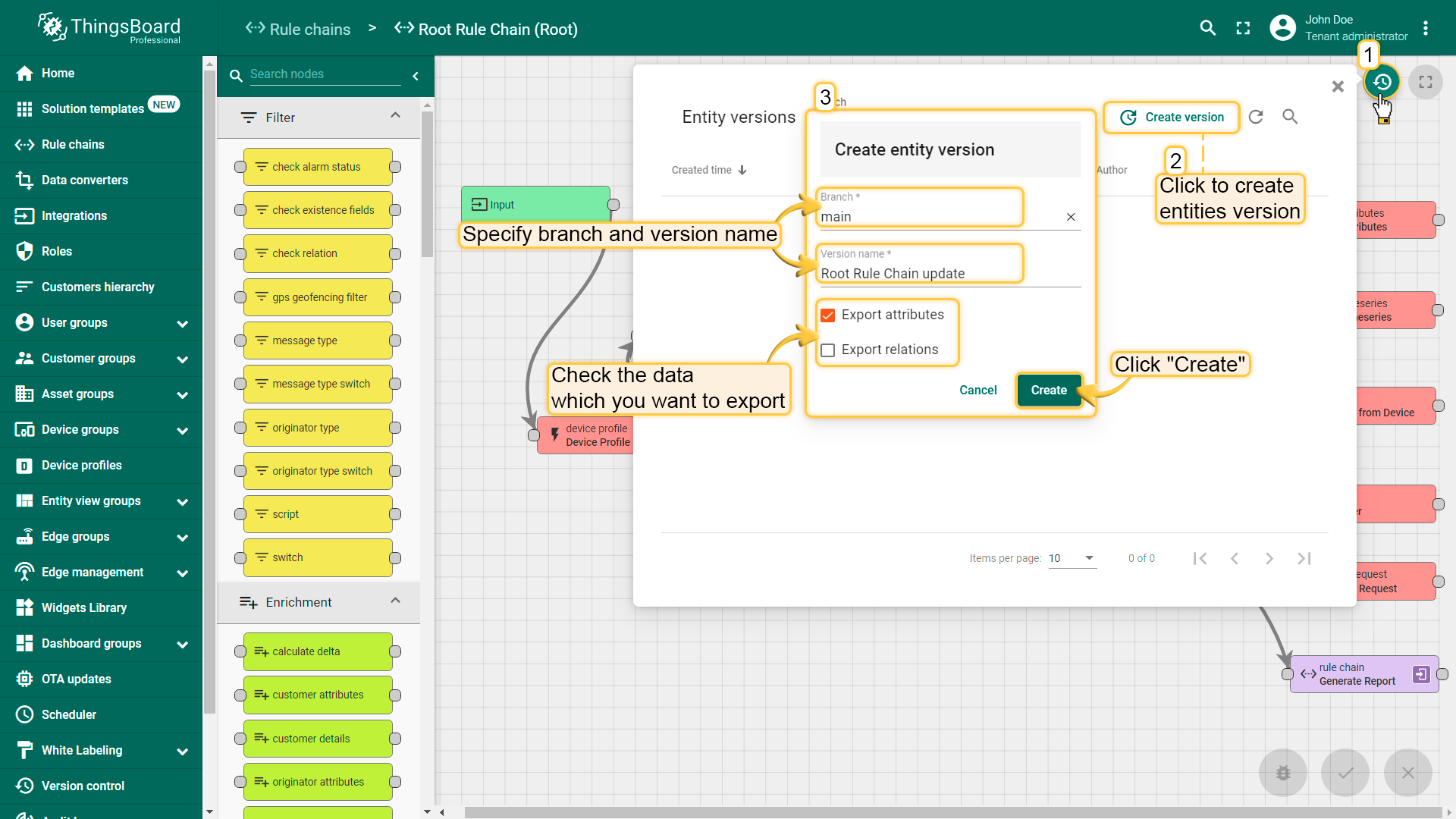Open the Generate Report rule chain node icon
This screenshot has height=819, width=1456.
[1421, 674]
